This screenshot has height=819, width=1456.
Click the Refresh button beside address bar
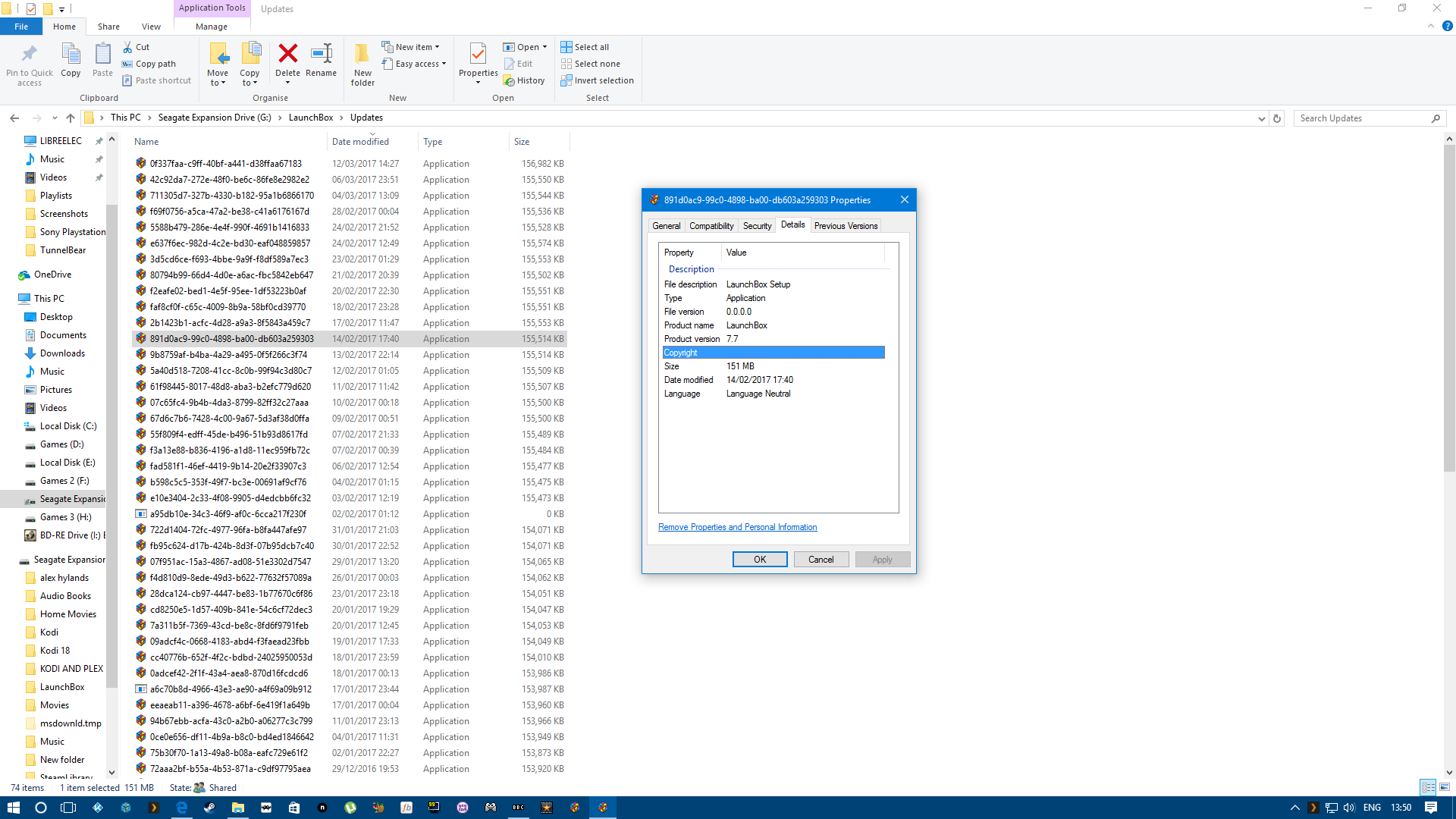click(1277, 118)
